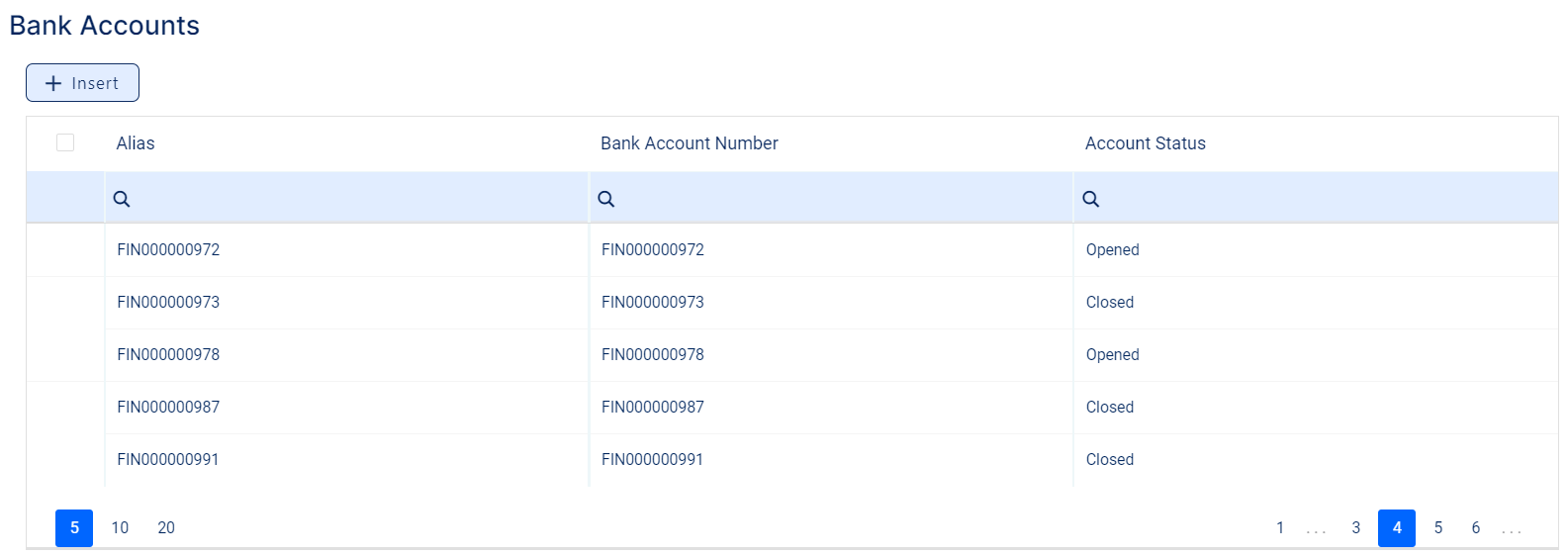
Task: Navigate to page 5
Action: click(x=1438, y=528)
